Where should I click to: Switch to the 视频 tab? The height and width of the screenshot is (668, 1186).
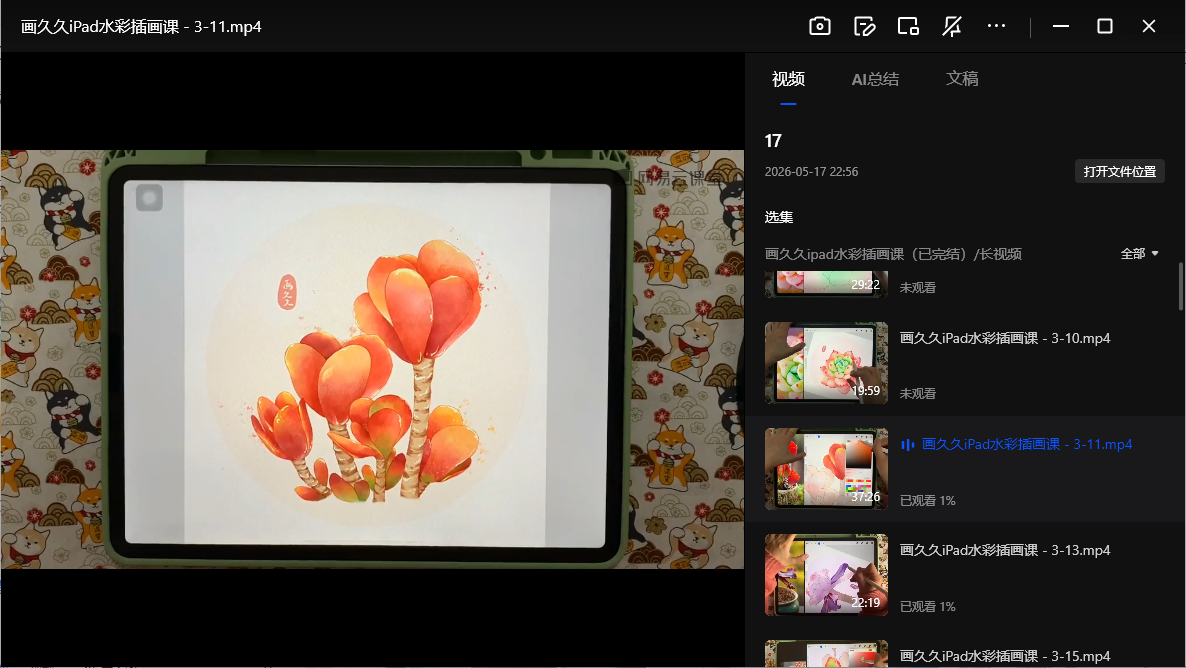(x=788, y=79)
